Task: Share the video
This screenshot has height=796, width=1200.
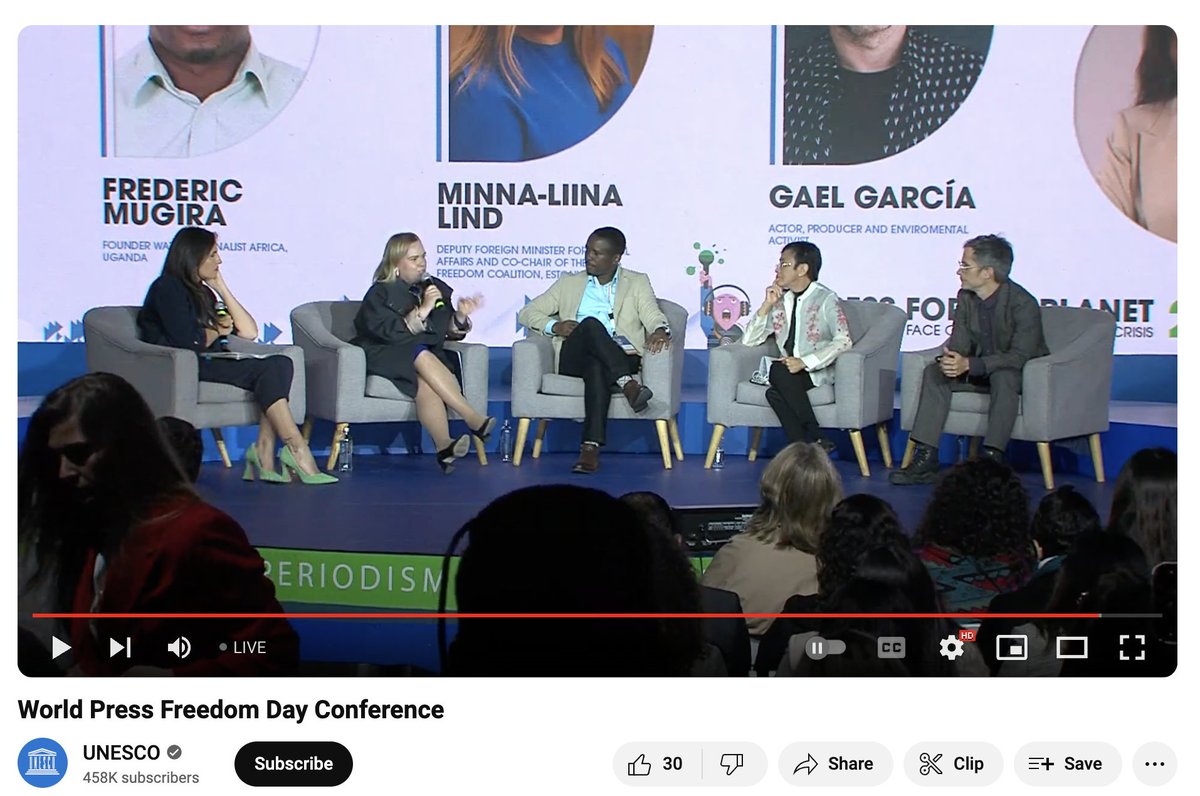Action: pos(834,764)
